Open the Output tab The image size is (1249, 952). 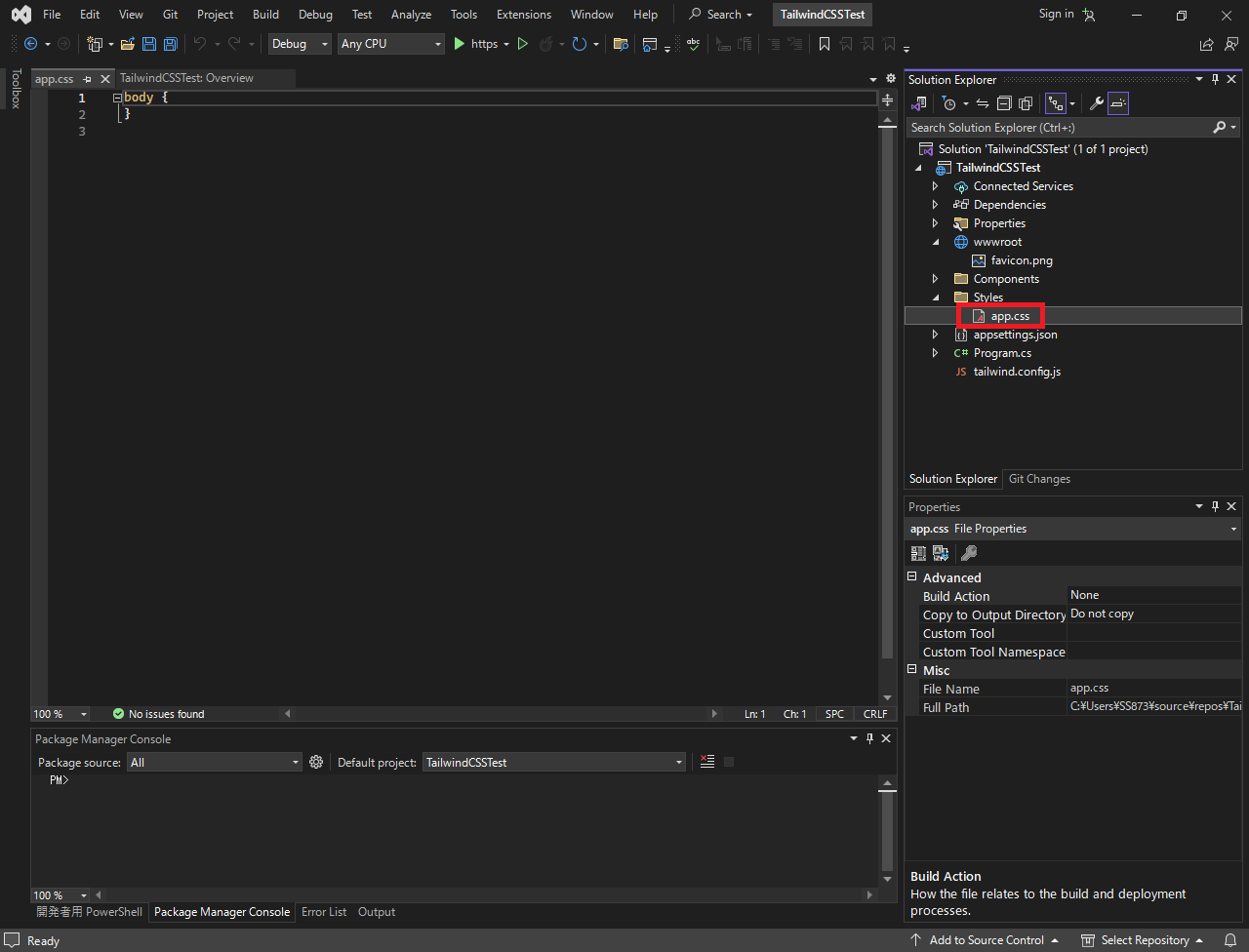tap(377, 912)
